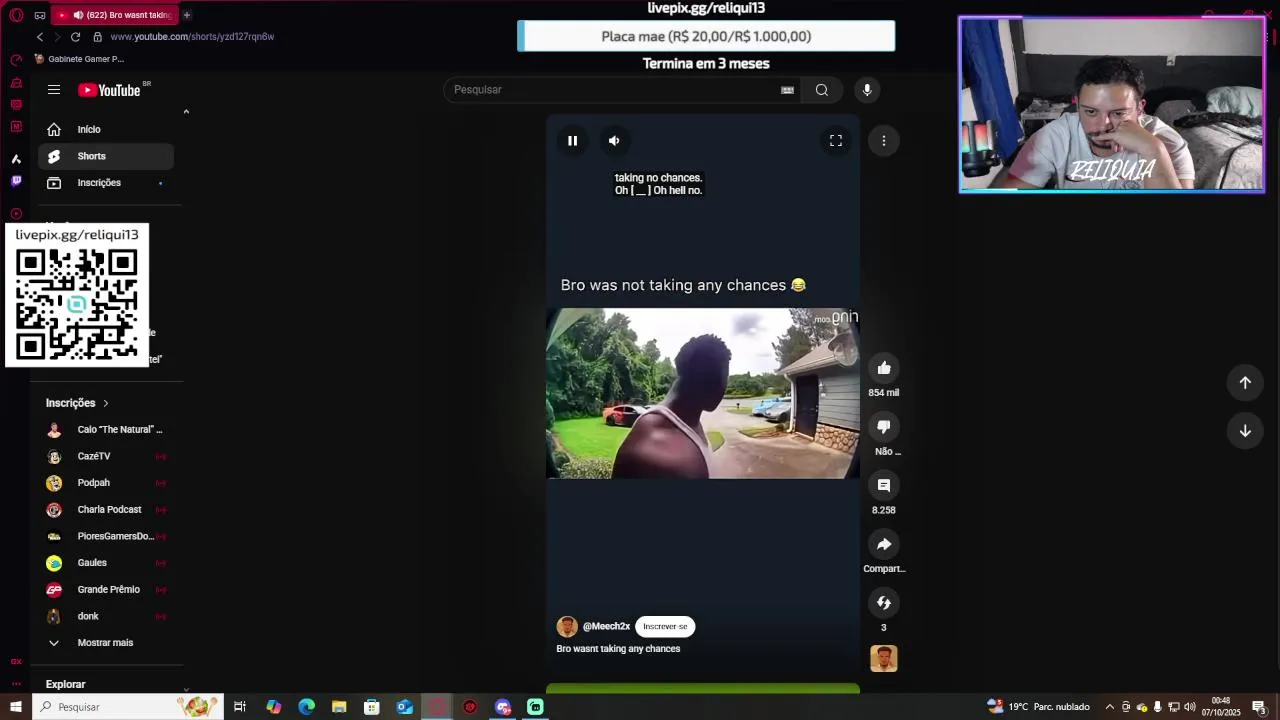Open the notification center with badge 3
The image size is (1280, 720).
tap(1259, 707)
